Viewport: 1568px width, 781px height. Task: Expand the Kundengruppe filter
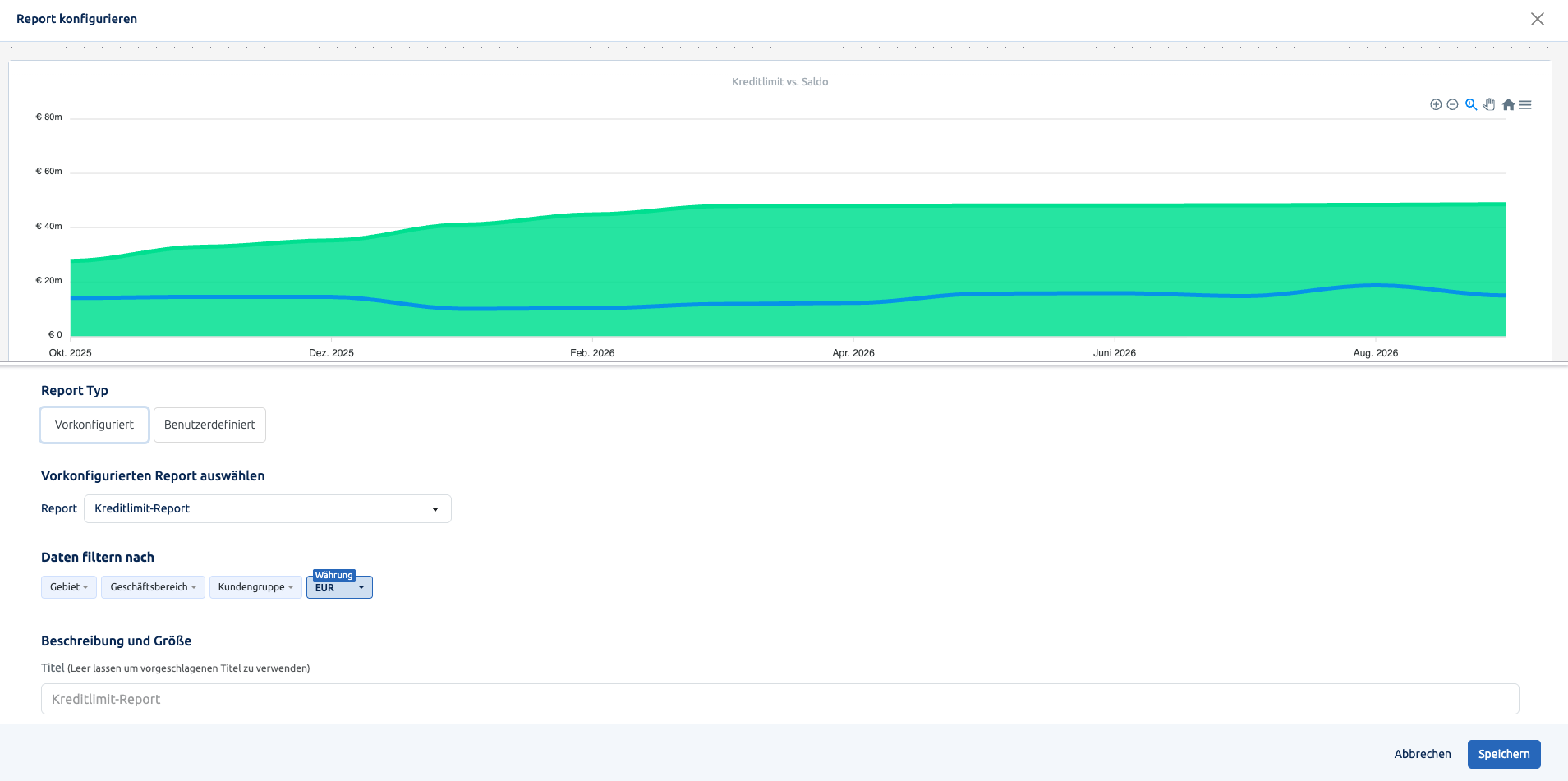[255, 587]
